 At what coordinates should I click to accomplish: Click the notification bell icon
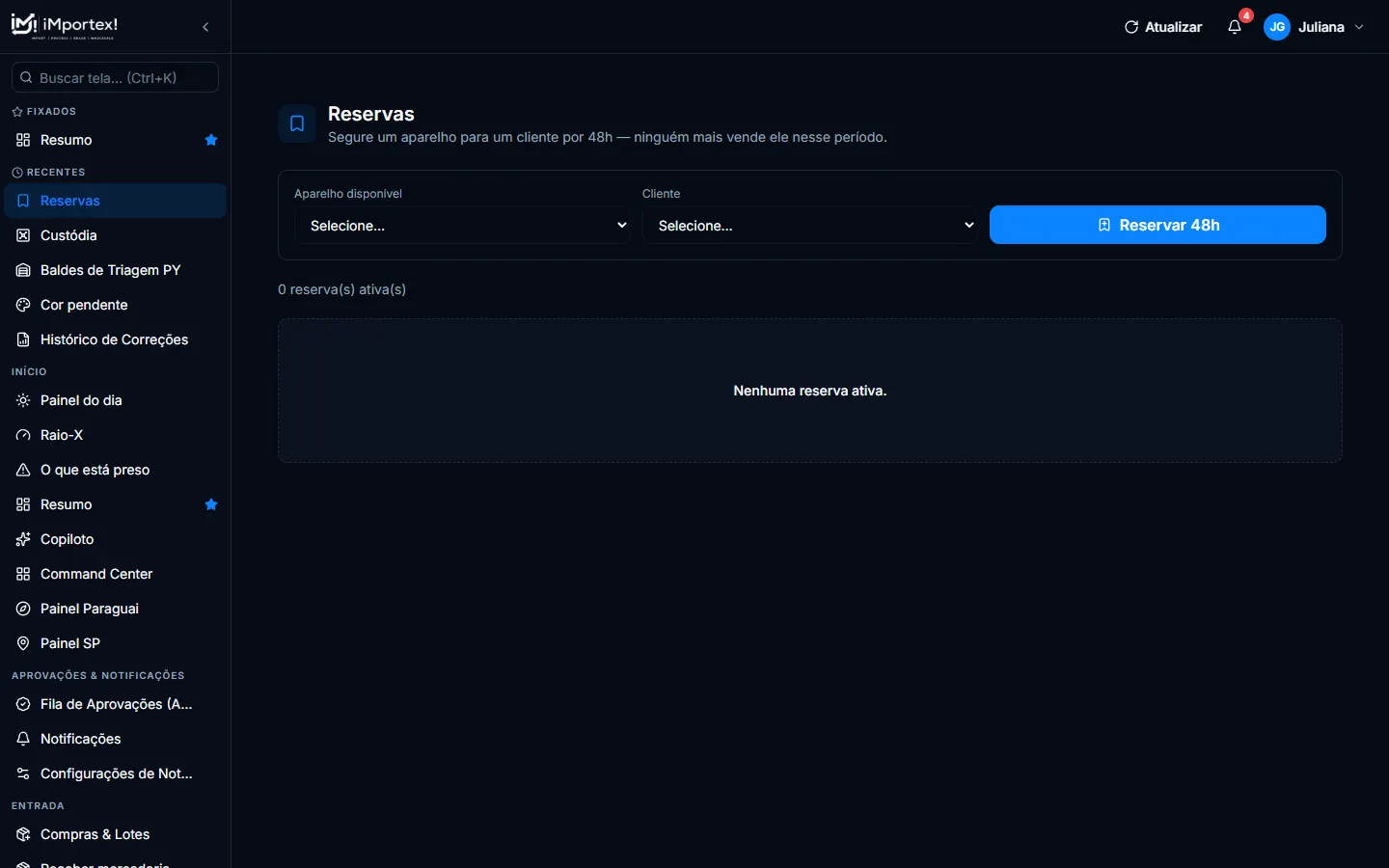[1235, 27]
